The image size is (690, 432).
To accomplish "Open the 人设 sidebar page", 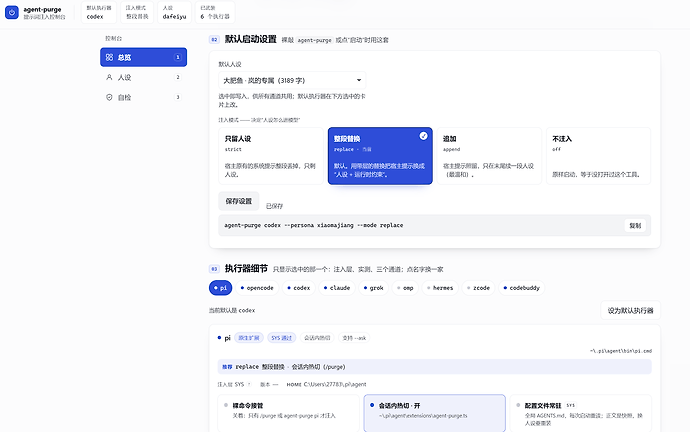I will pos(143,77).
